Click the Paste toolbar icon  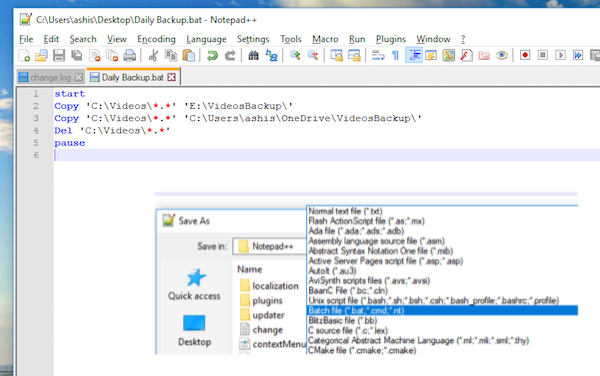188,55
